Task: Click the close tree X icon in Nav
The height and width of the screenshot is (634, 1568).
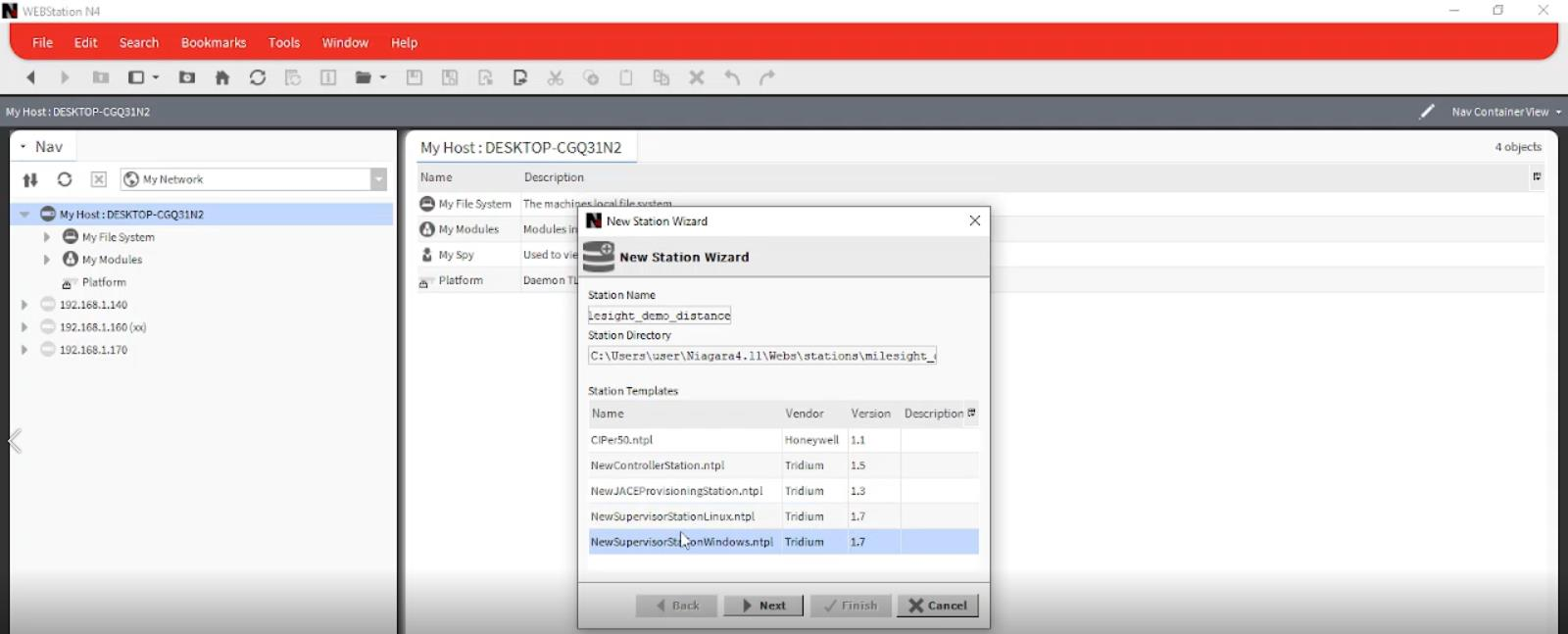Action: tap(99, 179)
